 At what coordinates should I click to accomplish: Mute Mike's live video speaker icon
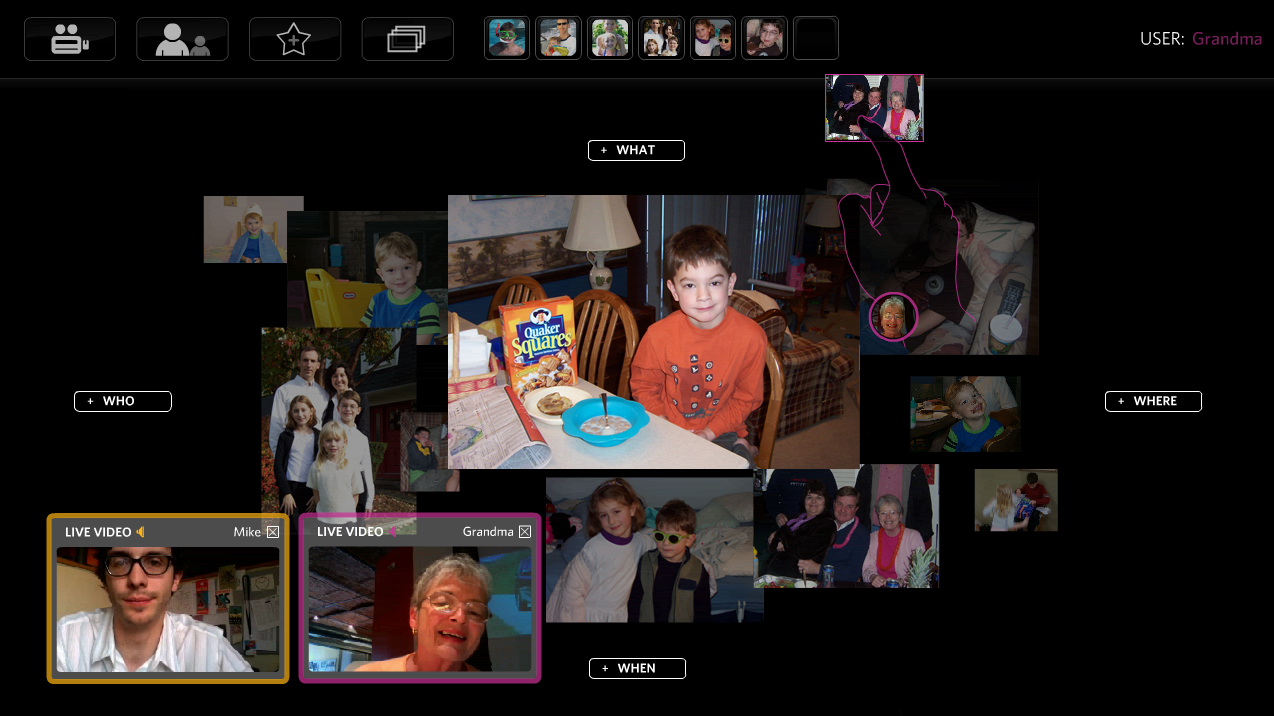tap(141, 532)
